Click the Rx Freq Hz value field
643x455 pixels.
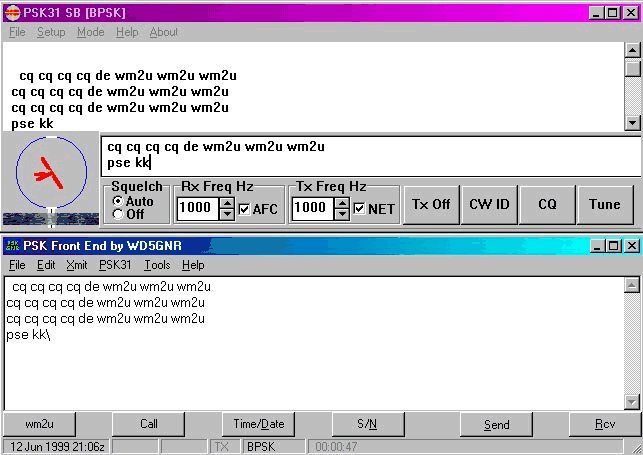click(198, 208)
